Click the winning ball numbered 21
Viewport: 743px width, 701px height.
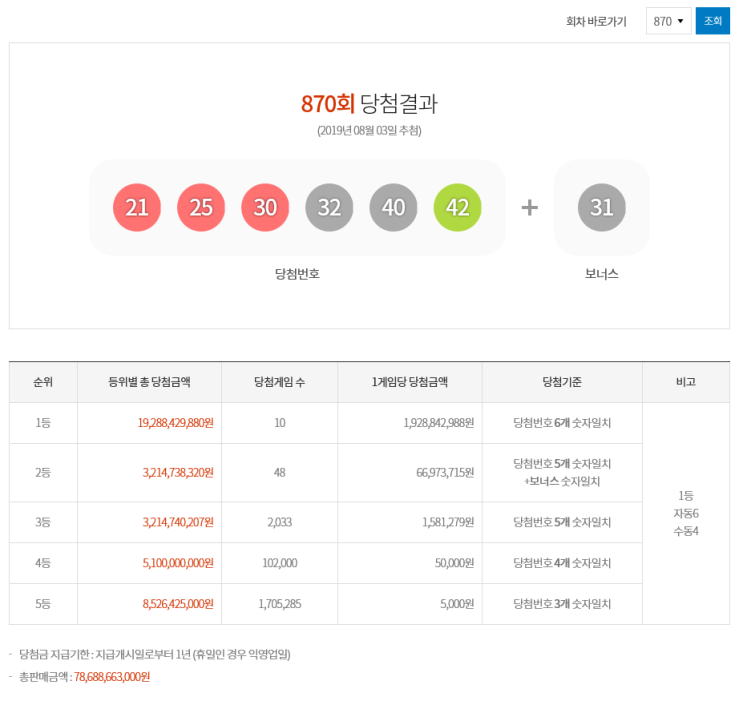pos(137,208)
